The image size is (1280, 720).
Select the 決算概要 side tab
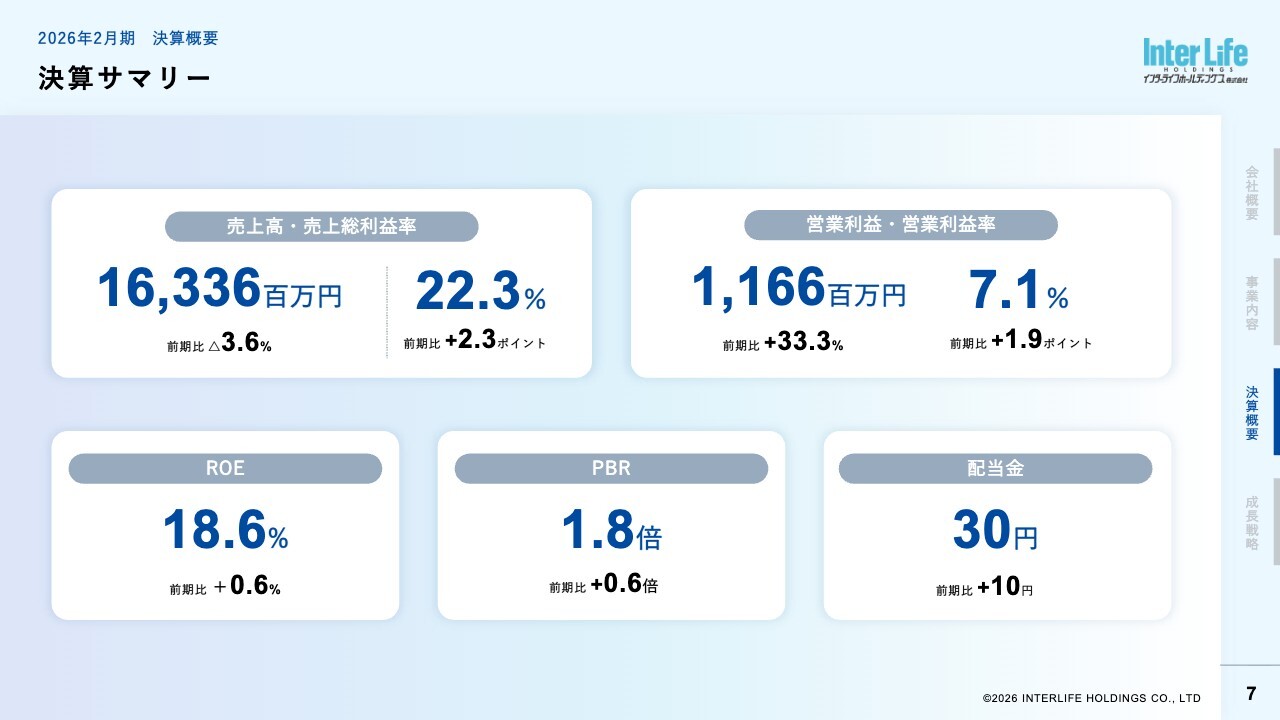click(x=1252, y=412)
